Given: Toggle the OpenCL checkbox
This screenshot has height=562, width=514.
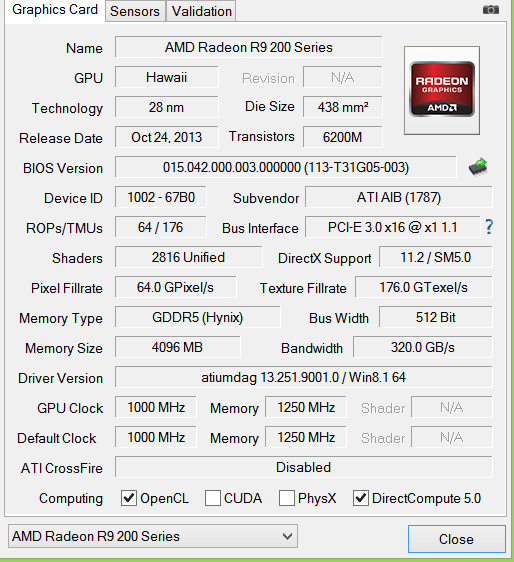Looking at the screenshot, I should point(128,498).
